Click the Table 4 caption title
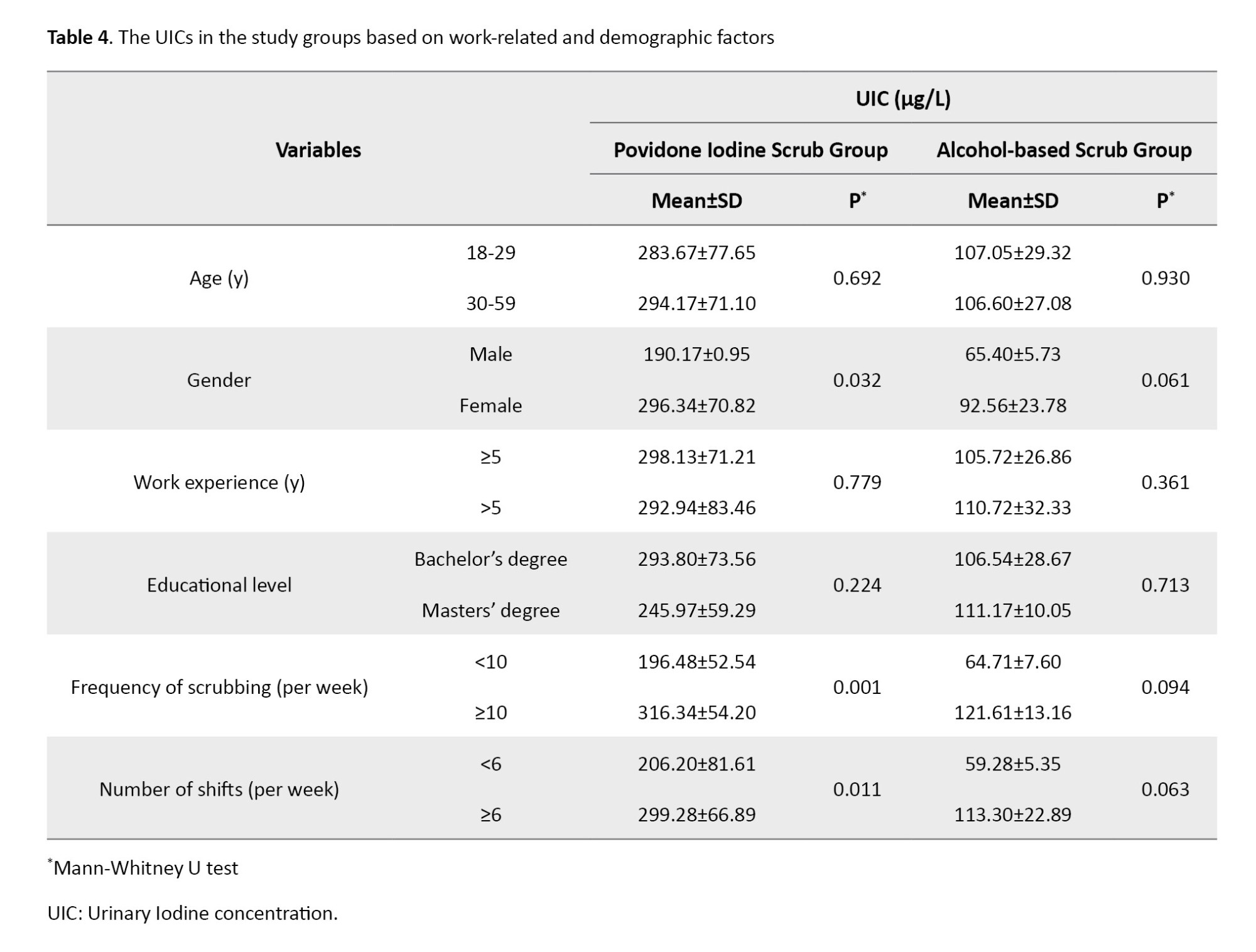1256x952 pixels. point(410,38)
